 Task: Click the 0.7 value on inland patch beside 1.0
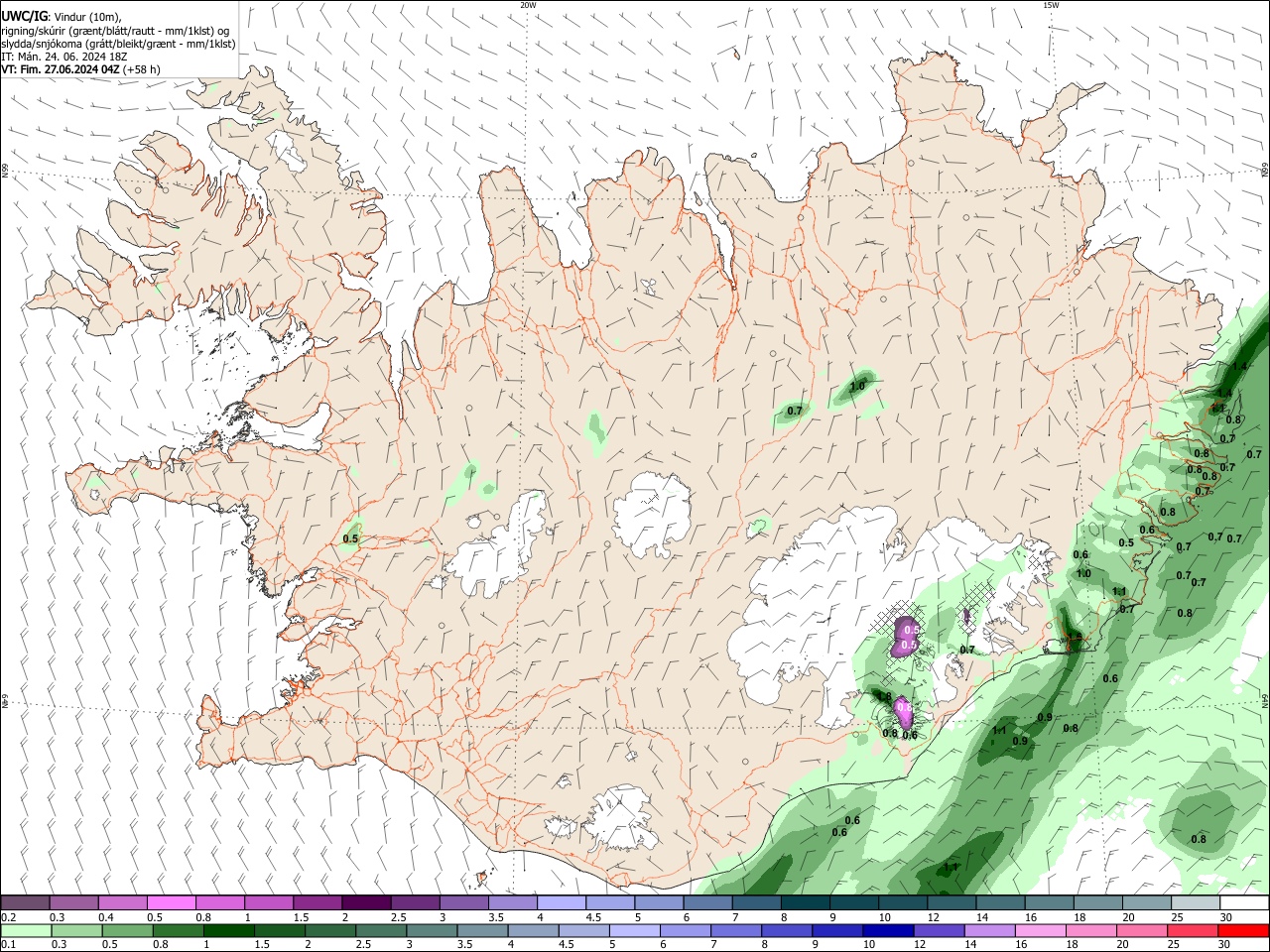(x=795, y=411)
